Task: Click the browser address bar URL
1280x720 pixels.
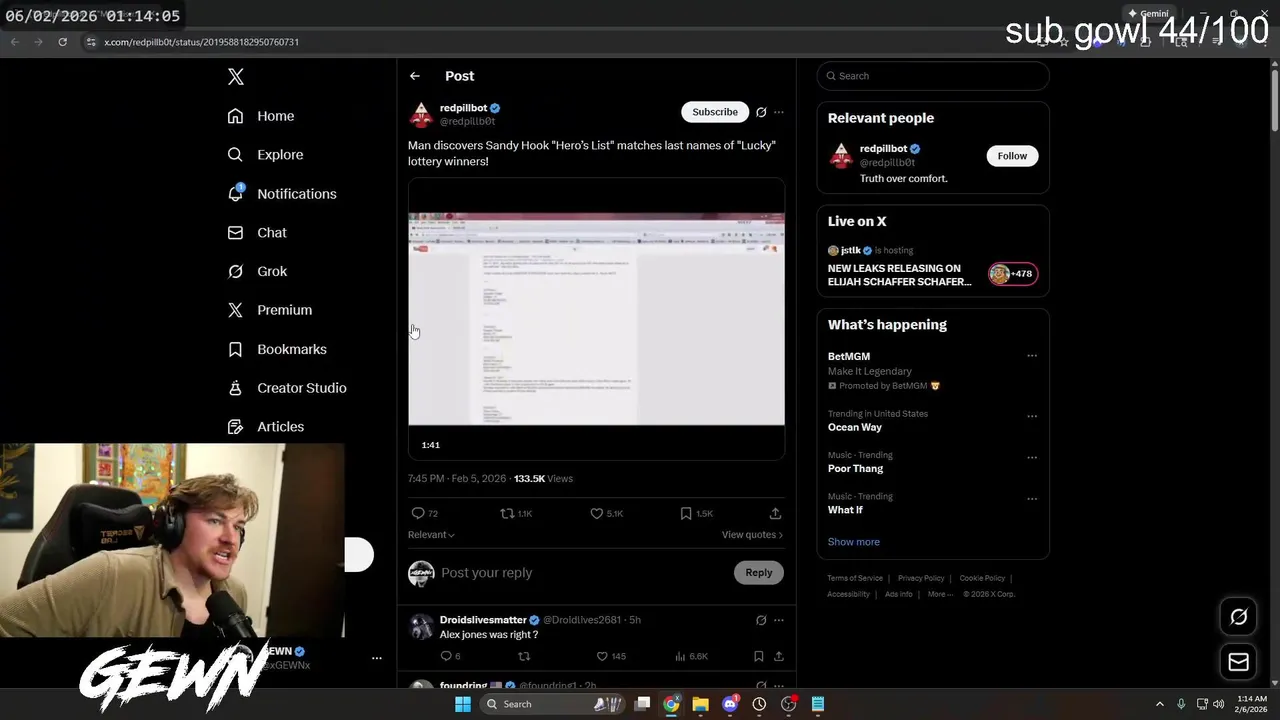Action: click(x=202, y=42)
